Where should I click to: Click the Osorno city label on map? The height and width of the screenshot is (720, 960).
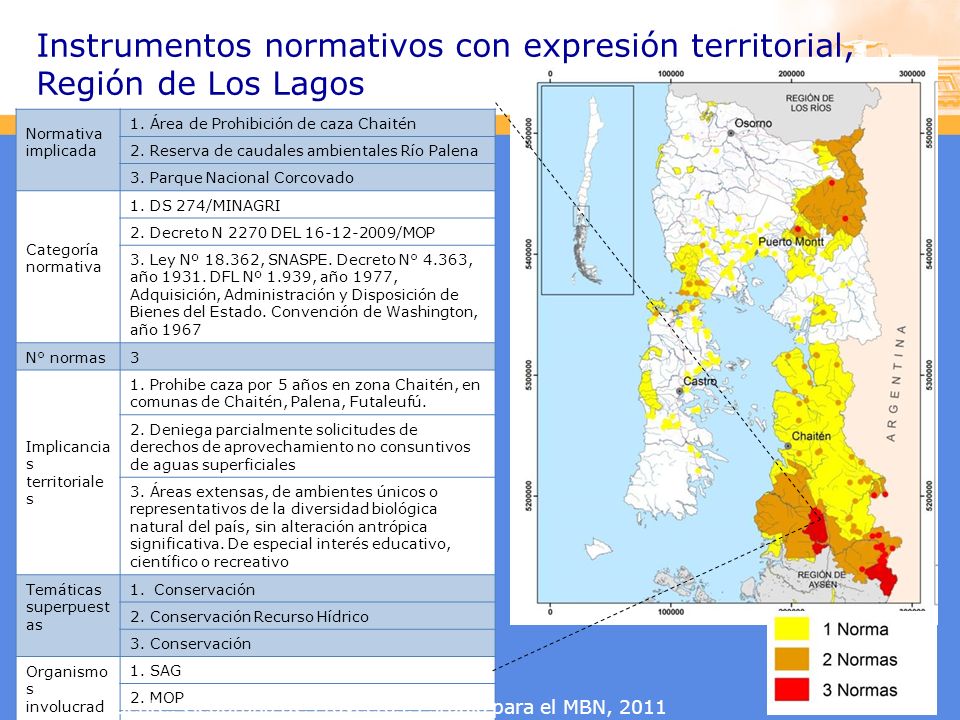(x=753, y=123)
